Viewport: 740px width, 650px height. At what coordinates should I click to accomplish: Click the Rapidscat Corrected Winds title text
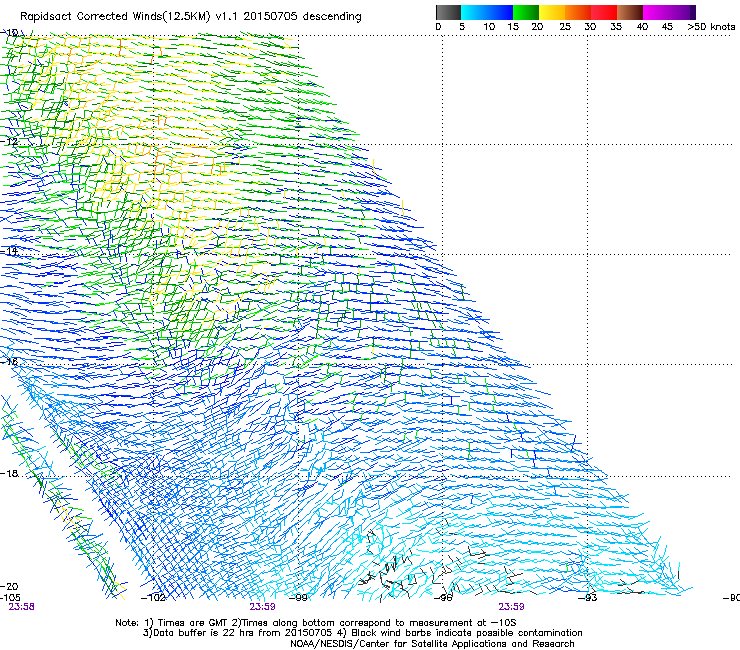tap(191, 16)
